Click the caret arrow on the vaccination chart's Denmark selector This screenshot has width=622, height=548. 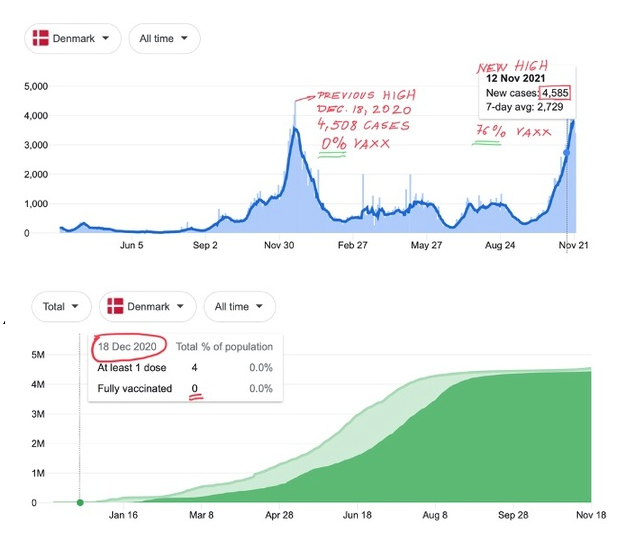[x=180, y=306]
